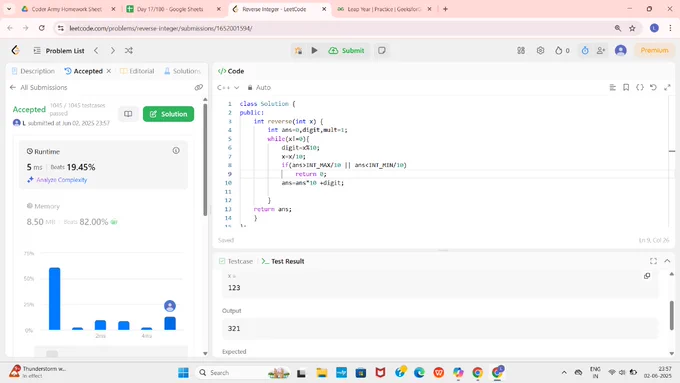Click the streak fire counter
This screenshot has width=680, height=383.
click(562, 51)
